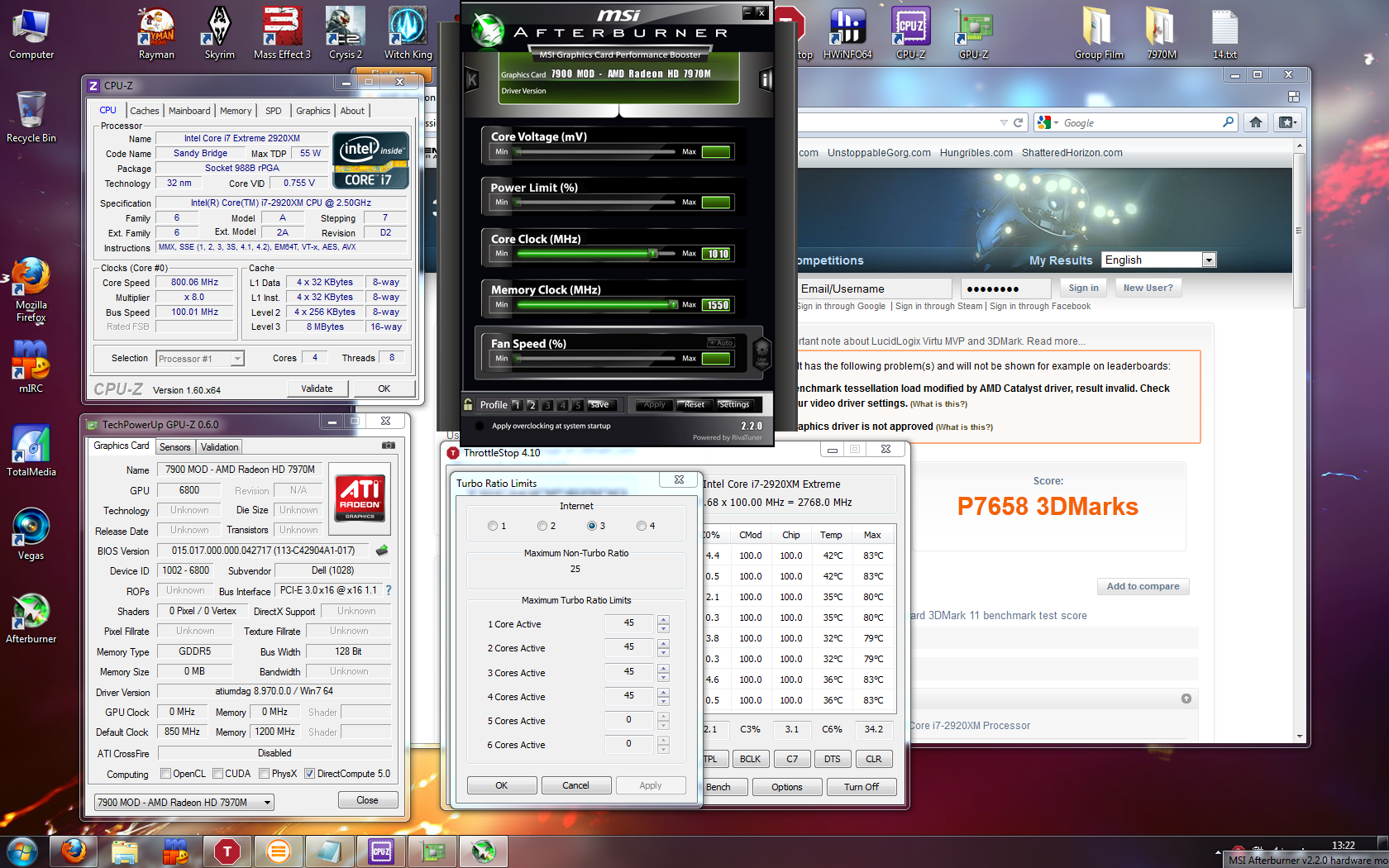1389x868 pixels.
Task: Open the Google search engine dropdown
Action: 1057,122
